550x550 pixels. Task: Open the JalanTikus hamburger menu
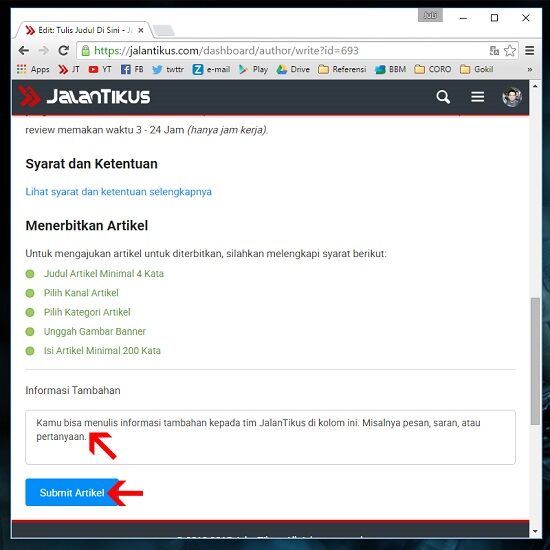coord(477,97)
